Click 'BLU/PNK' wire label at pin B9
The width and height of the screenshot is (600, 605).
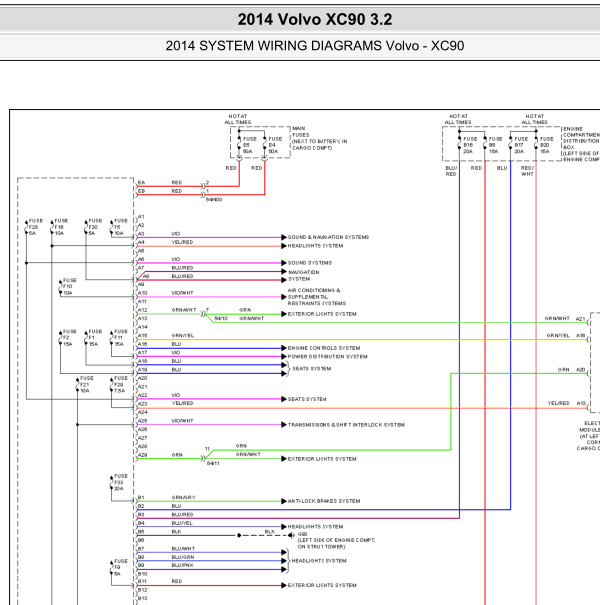pos(183,565)
